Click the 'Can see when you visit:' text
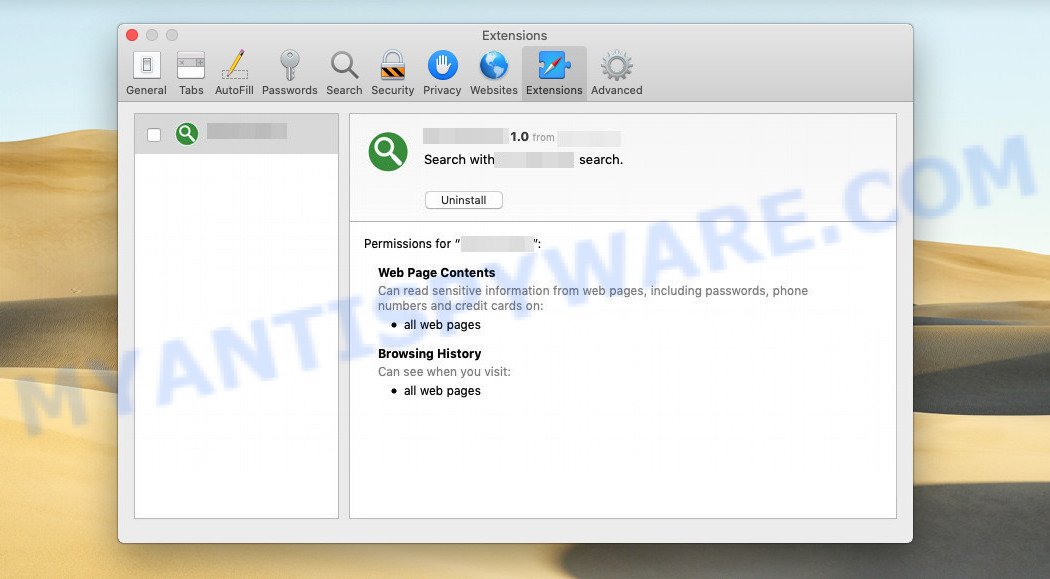This screenshot has width=1050, height=579. [x=444, y=371]
